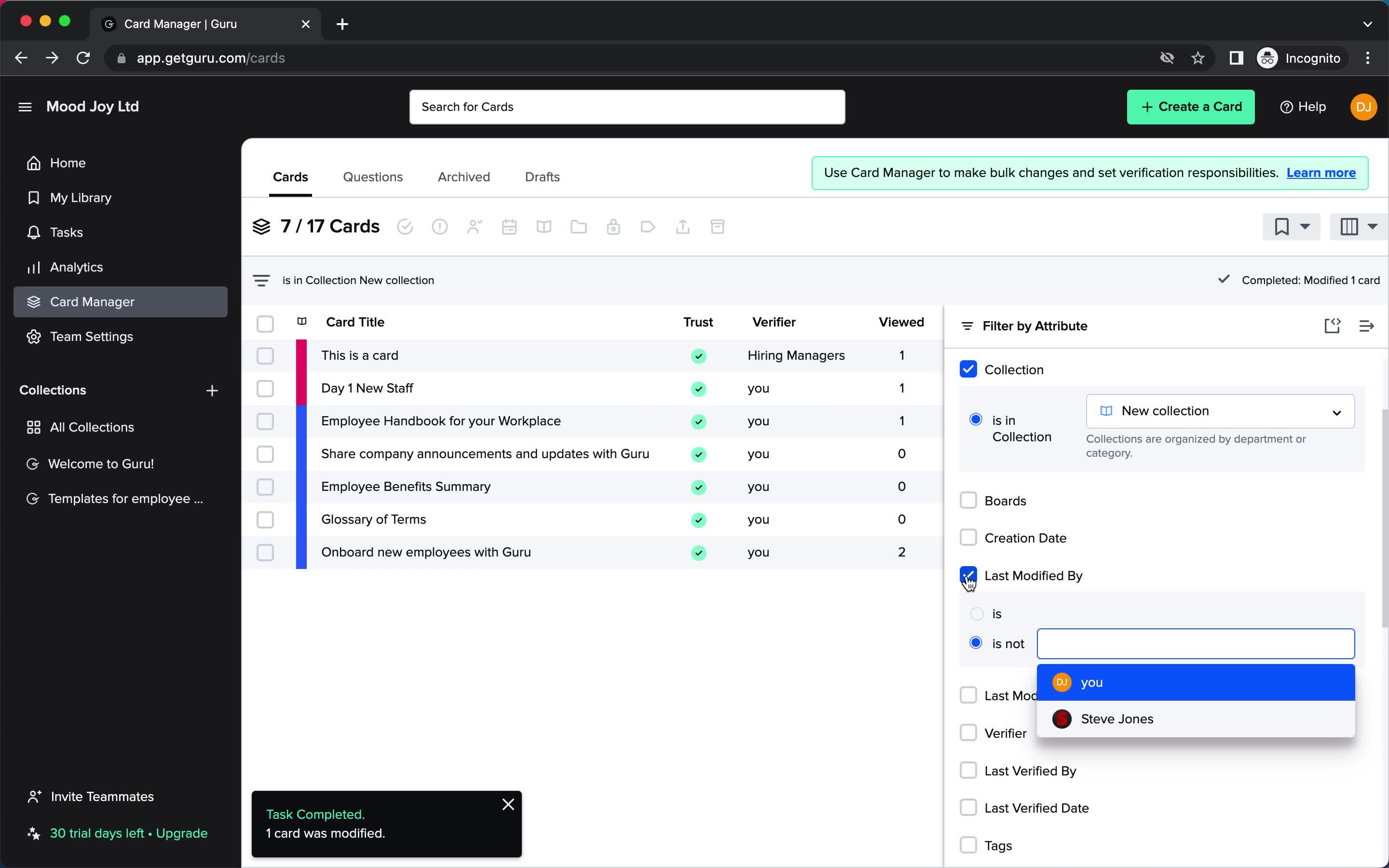
Task: Open the 'Employee Benefits Summary' card title
Action: tap(406, 487)
